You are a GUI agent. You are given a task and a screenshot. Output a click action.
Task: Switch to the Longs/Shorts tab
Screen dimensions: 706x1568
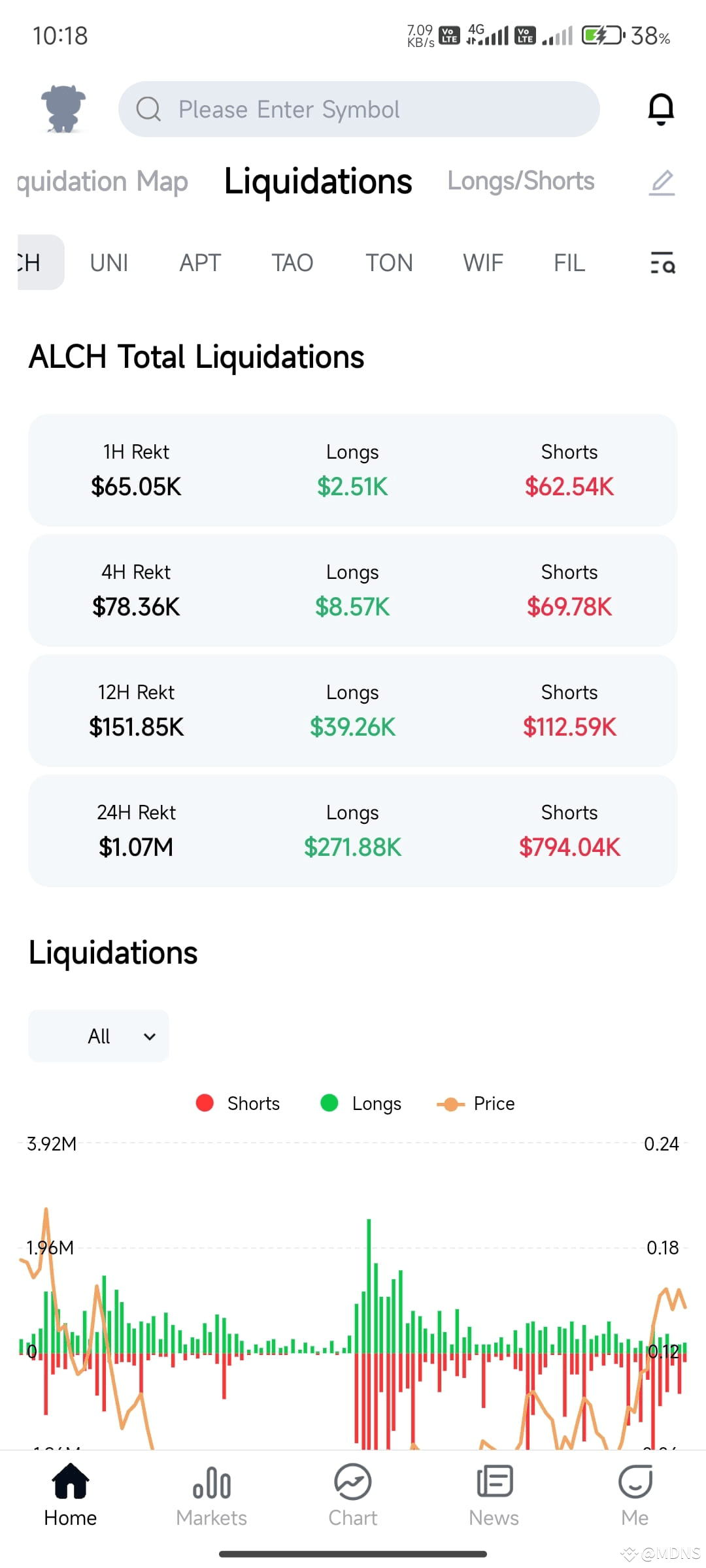tap(521, 181)
